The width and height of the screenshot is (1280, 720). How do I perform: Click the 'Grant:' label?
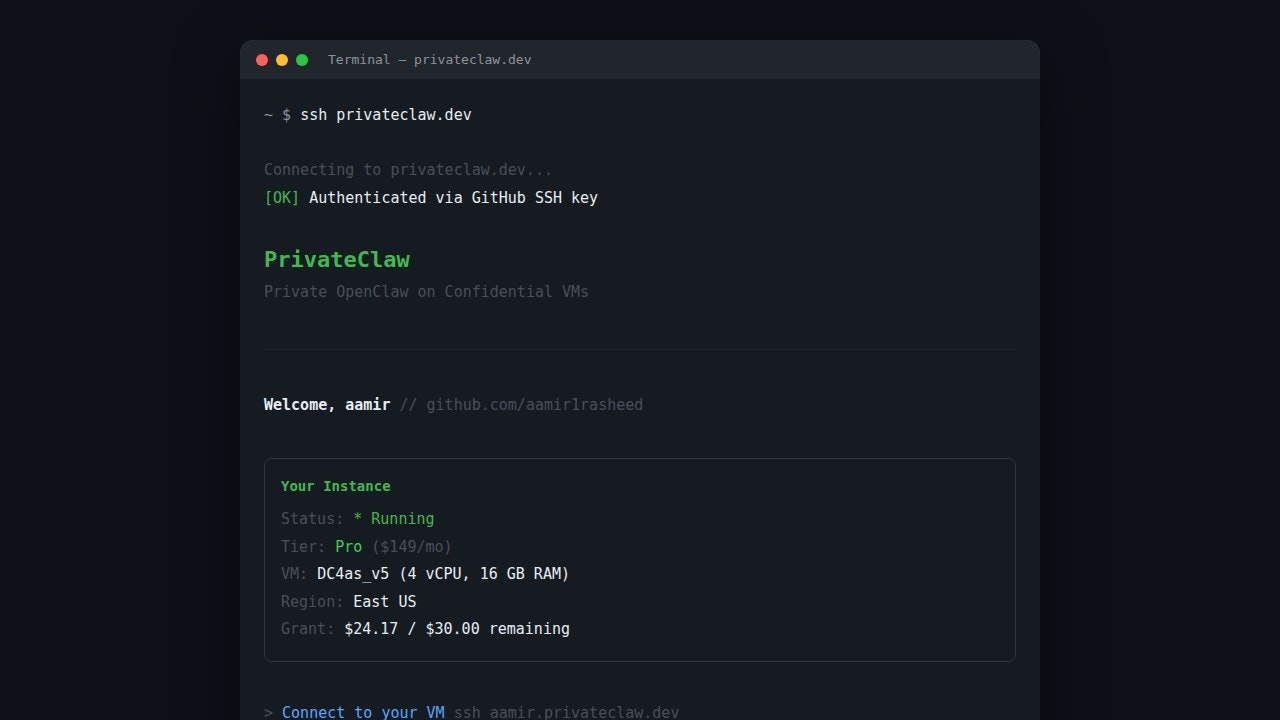tap(308, 629)
